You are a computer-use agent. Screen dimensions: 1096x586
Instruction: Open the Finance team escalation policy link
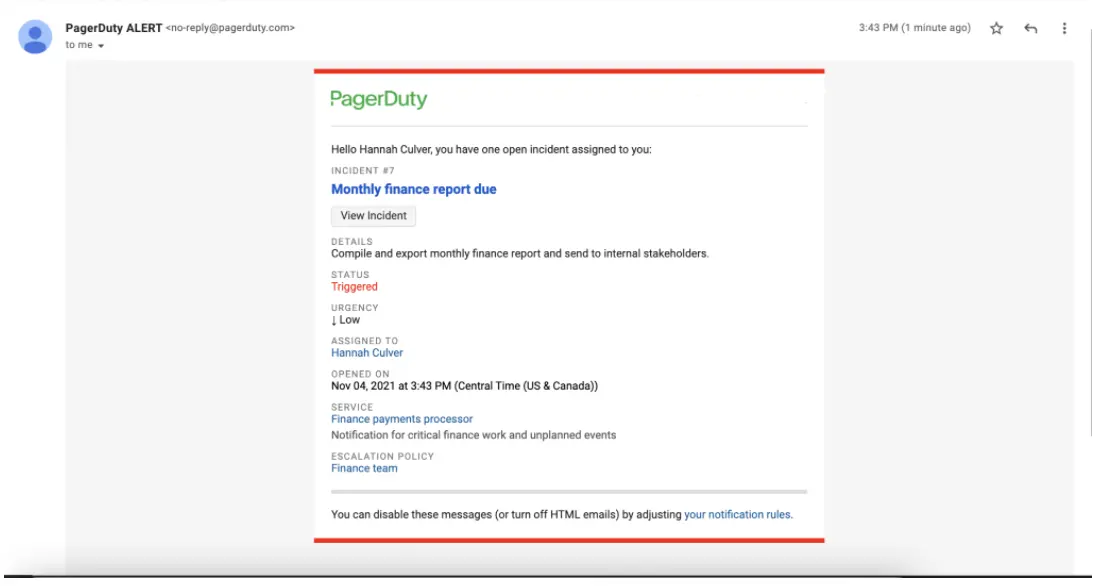click(364, 469)
